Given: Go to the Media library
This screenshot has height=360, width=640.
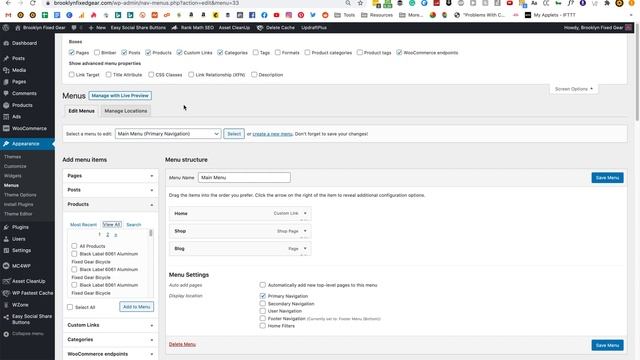Looking at the screenshot, I should click(19, 70).
